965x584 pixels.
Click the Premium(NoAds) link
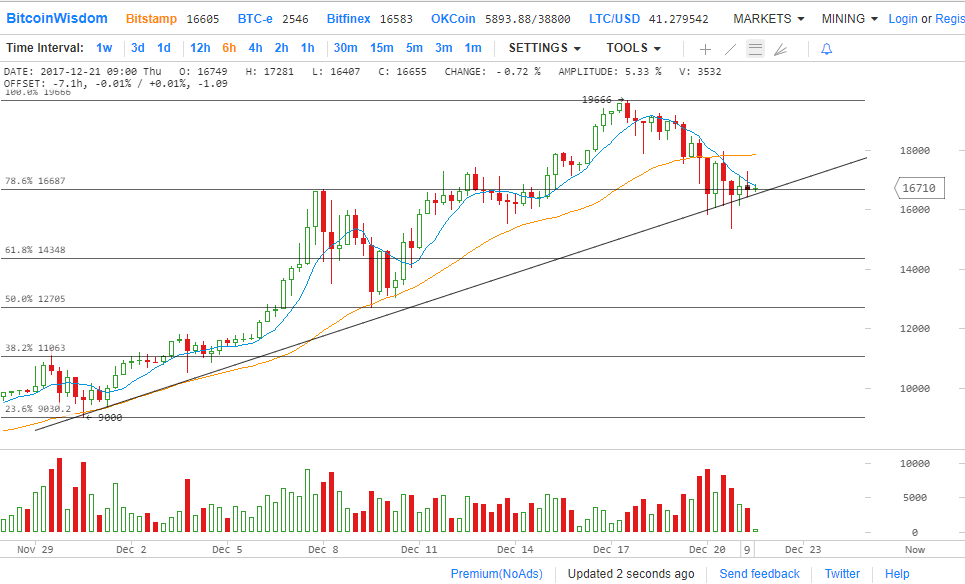tap(497, 573)
